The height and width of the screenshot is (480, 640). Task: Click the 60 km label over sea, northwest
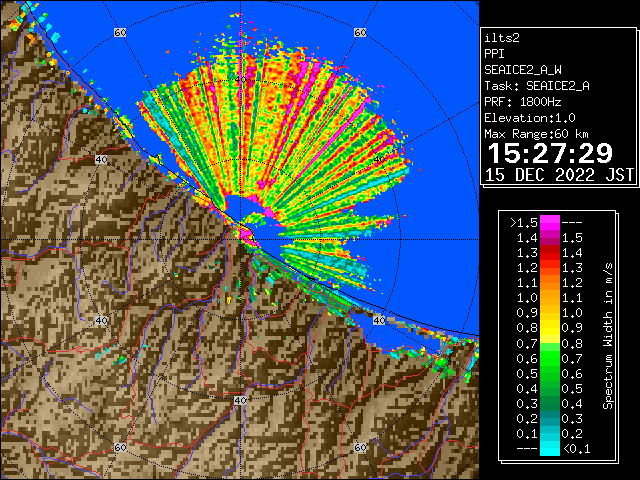click(x=120, y=32)
